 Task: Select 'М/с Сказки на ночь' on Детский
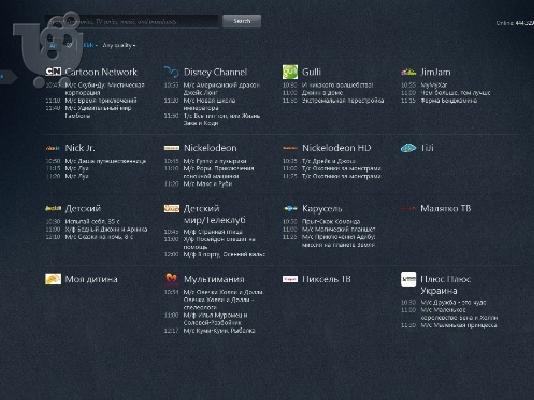tap(99, 237)
